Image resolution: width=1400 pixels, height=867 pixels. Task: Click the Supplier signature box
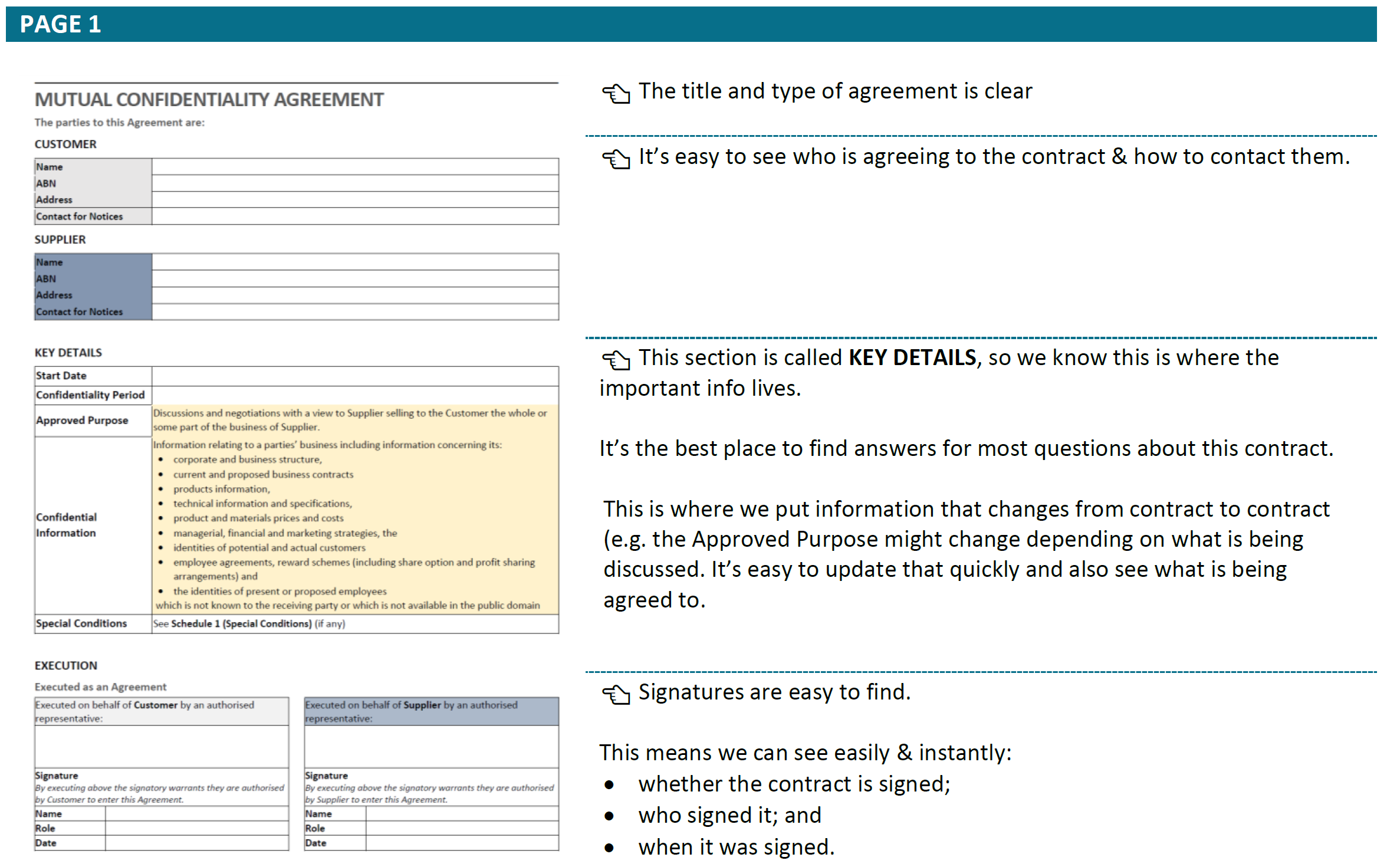[x=431, y=746]
